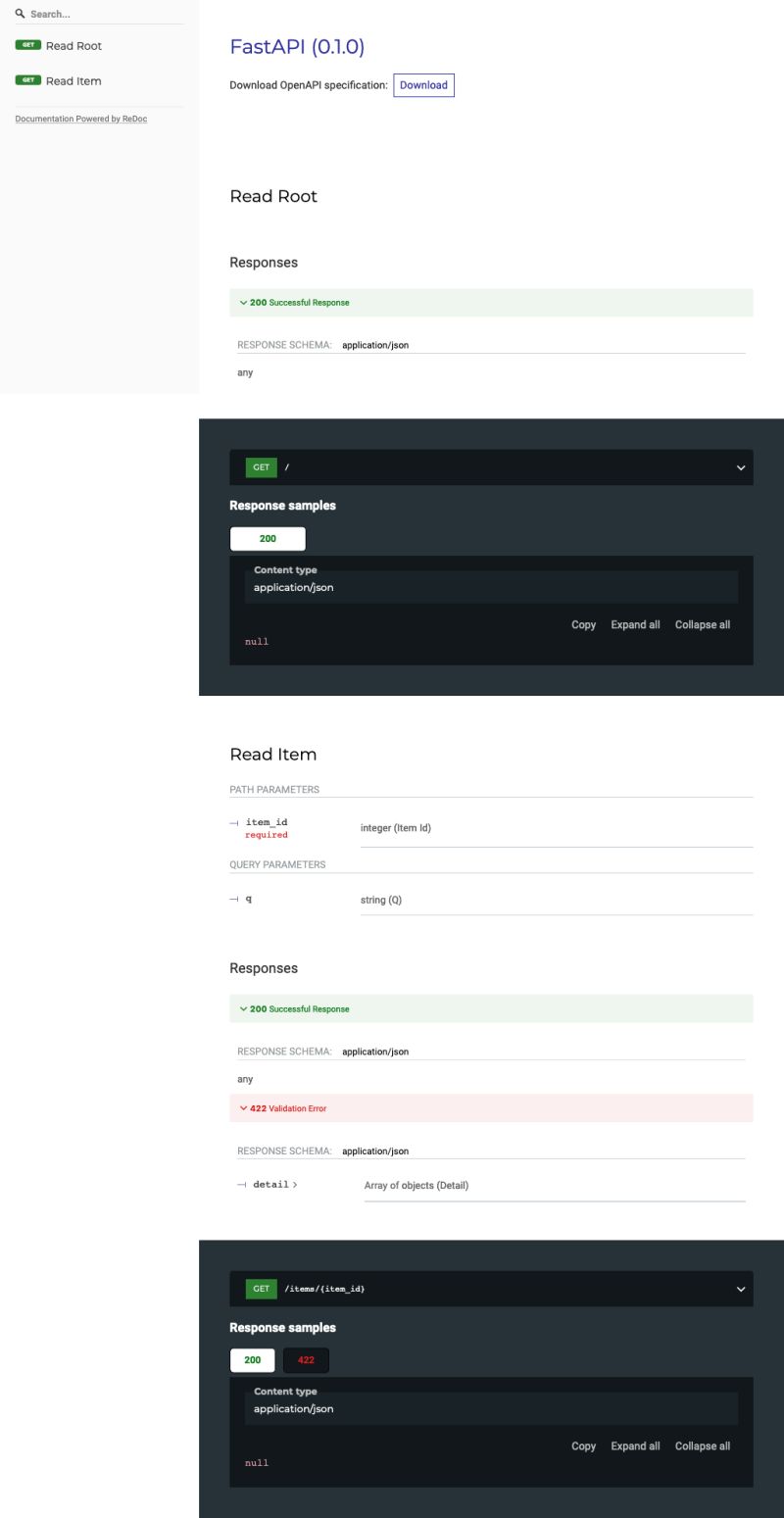The image size is (784, 1518).
Task: Switch to 422 response sample tab
Action: (306, 1360)
